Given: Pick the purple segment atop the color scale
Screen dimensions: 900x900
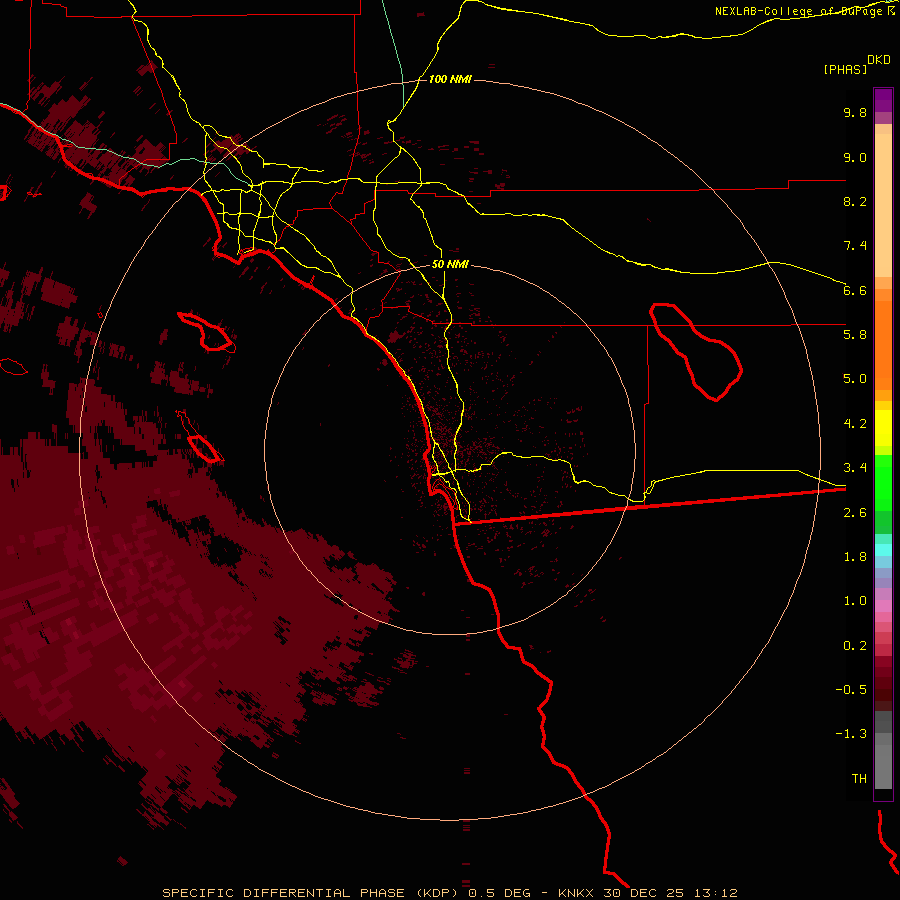Looking at the screenshot, I should tap(883, 101).
